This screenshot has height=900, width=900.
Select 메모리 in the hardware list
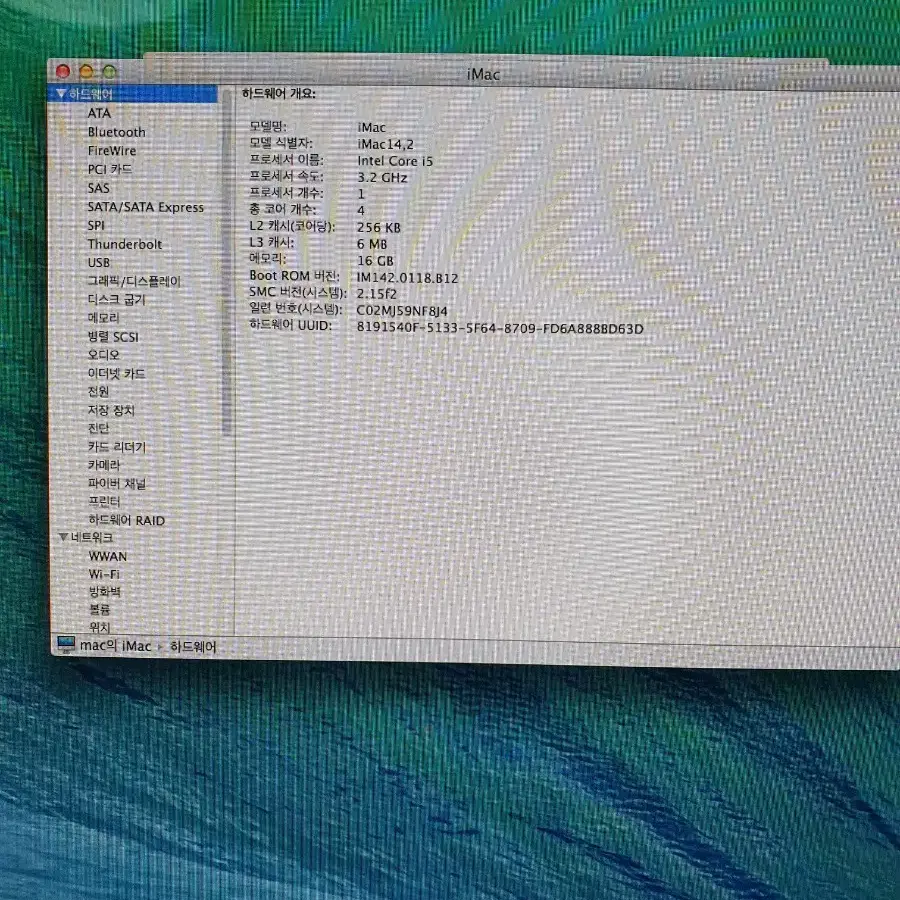[103, 318]
